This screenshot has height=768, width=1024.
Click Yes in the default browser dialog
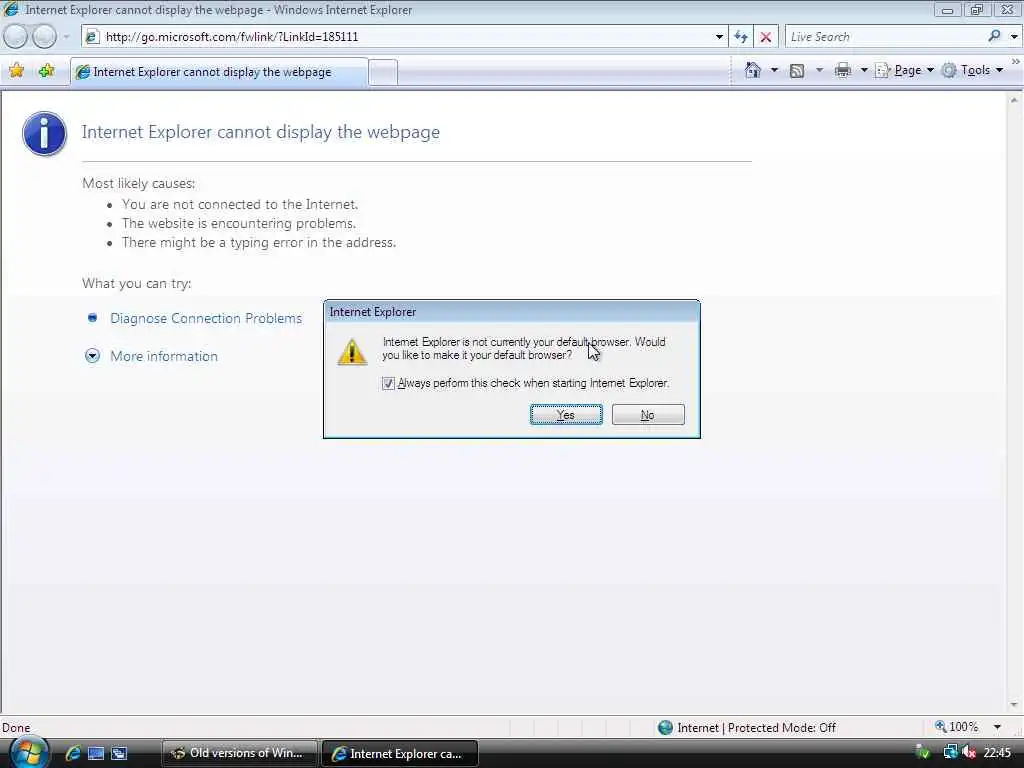566,415
